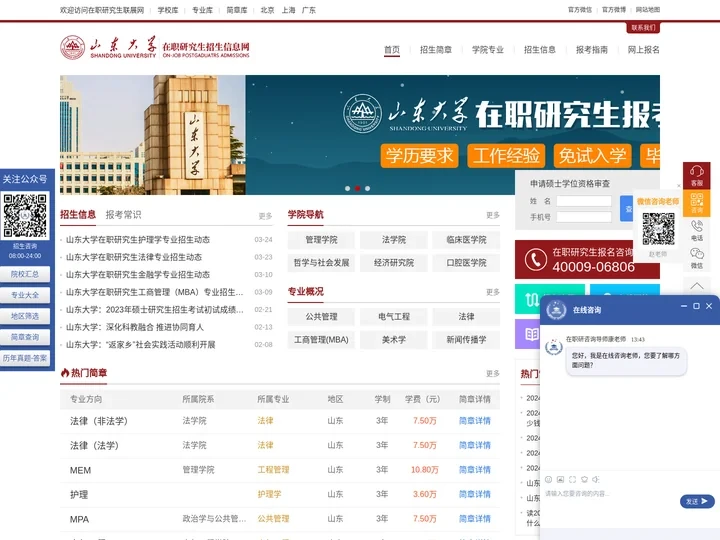This screenshot has width=720, height=540.
Task: Open 报考指南 navigation item
Action: 591,50
